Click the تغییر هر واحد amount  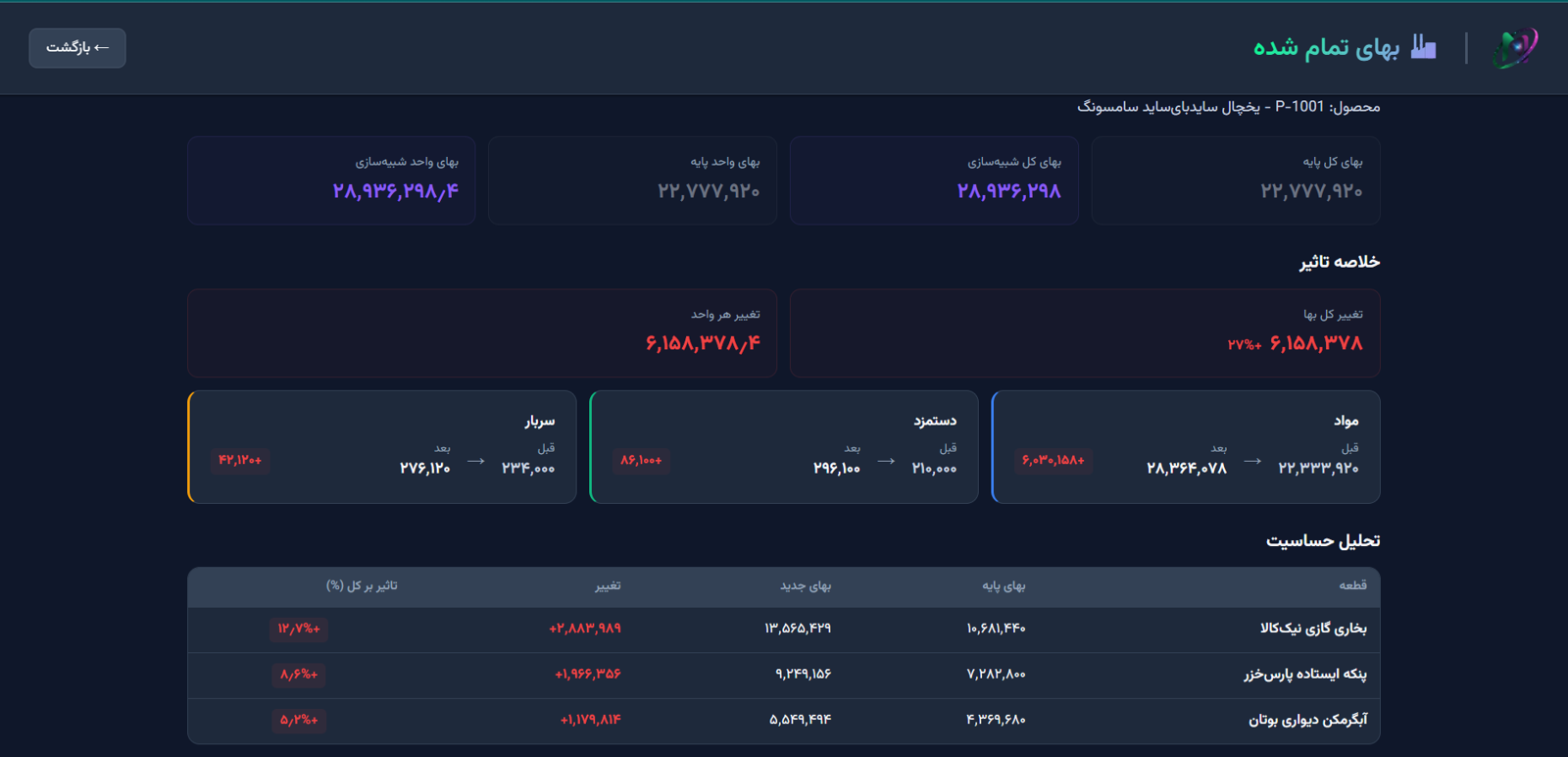tap(703, 343)
